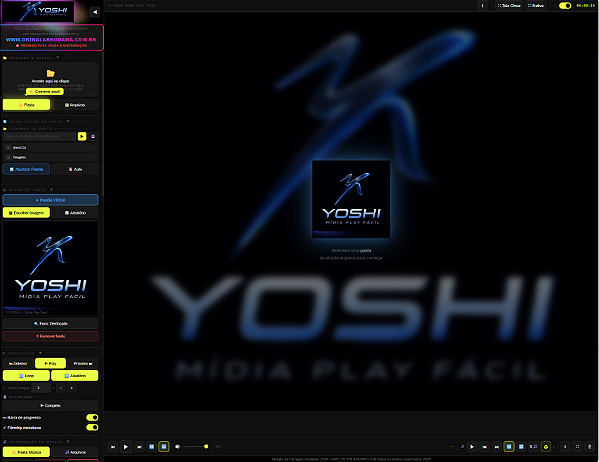Image resolution: width=599 pixels, height=462 pixels.
Task: Toggle the music loop icon in bottom-right controls
Action: [x=521, y=447]
